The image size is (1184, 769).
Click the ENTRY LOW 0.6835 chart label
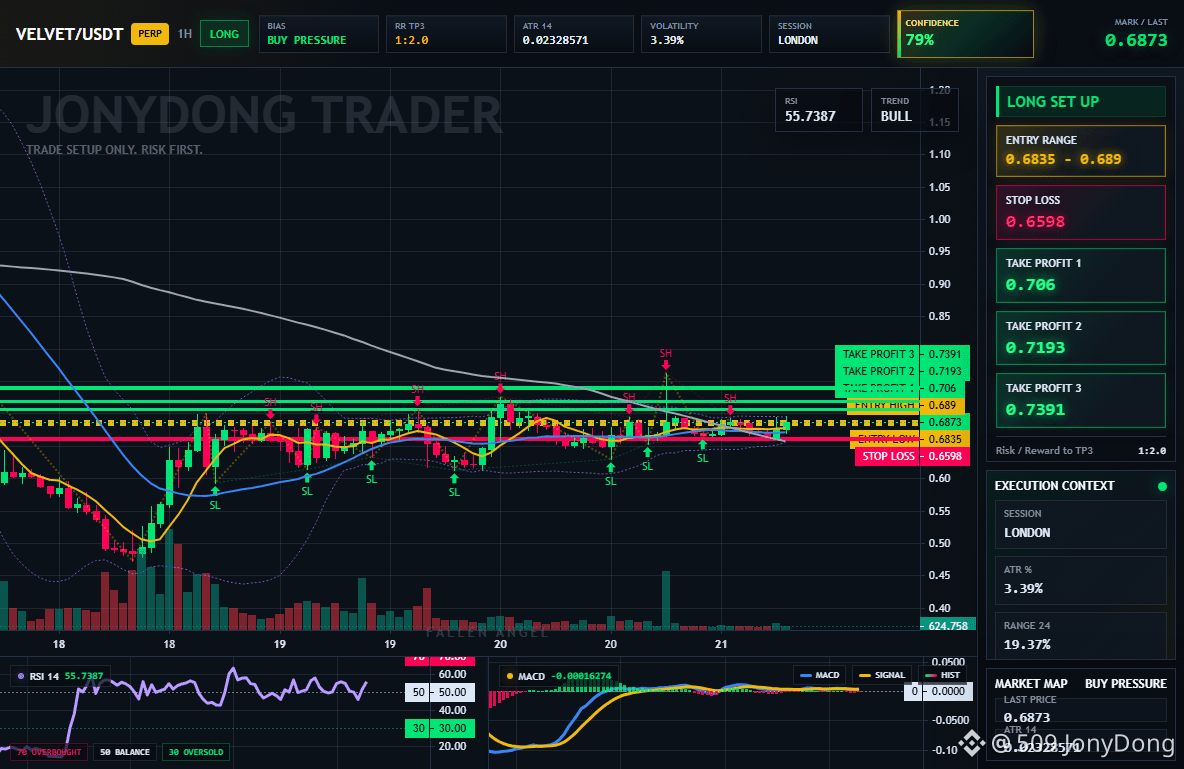pyautogui.click(x=908, y=439)
